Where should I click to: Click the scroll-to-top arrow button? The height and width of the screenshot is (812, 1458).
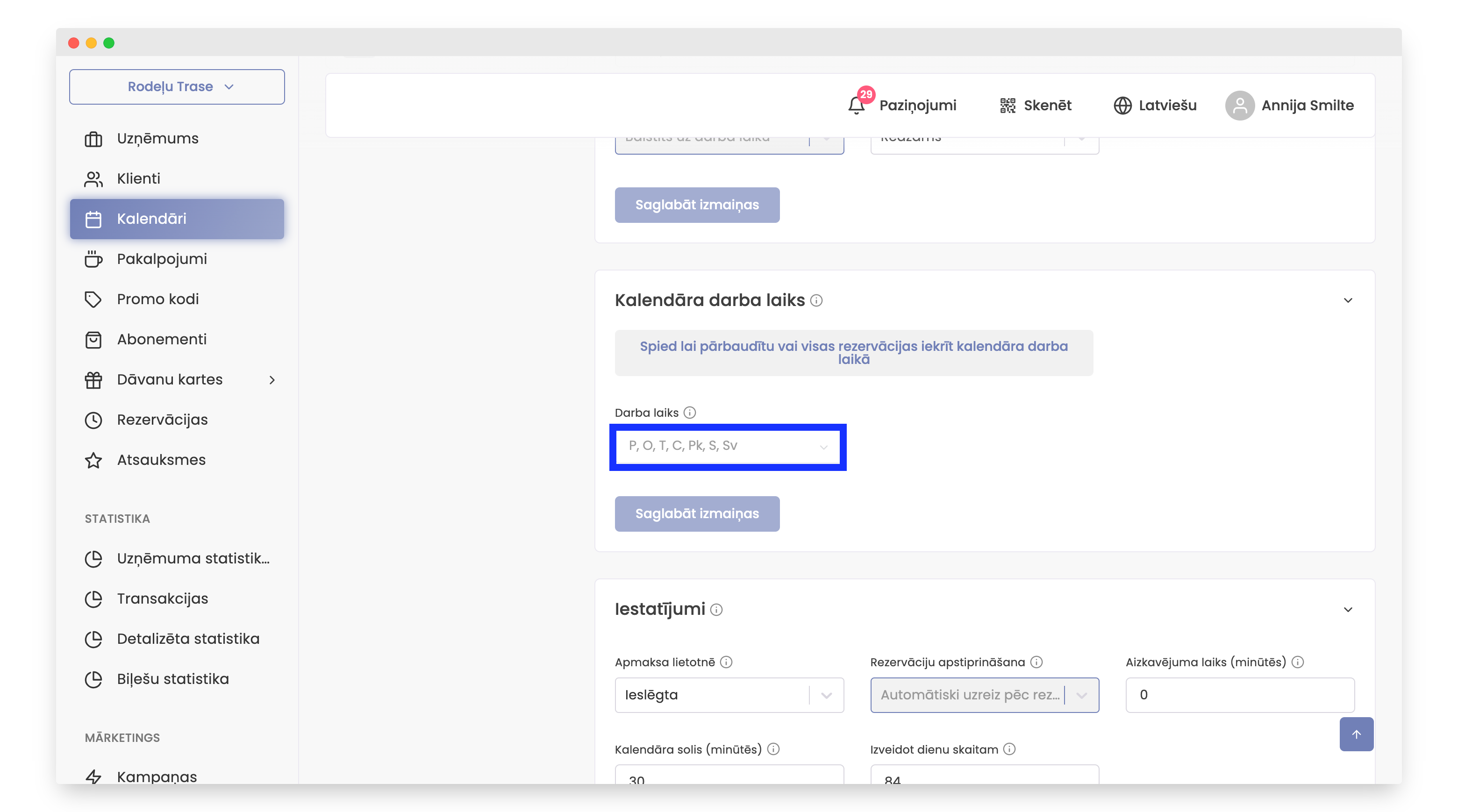[1356, 734]
